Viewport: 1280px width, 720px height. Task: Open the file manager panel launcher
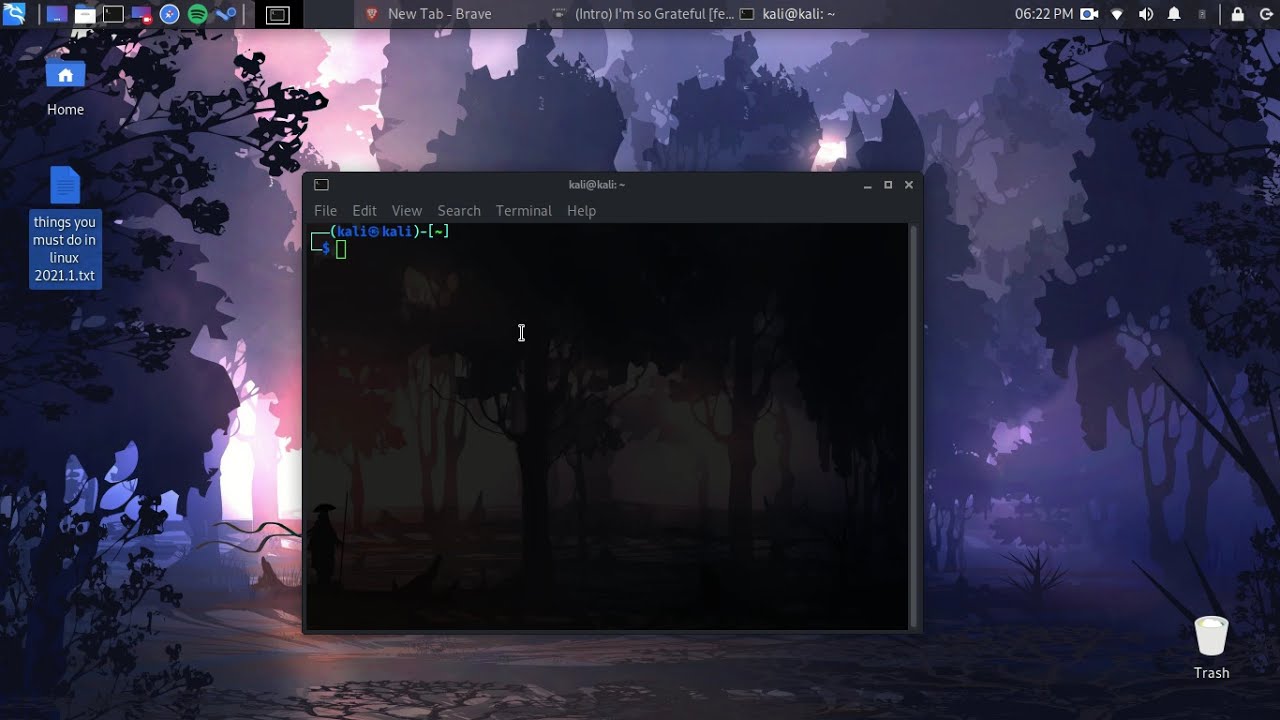tap(85, 14)
